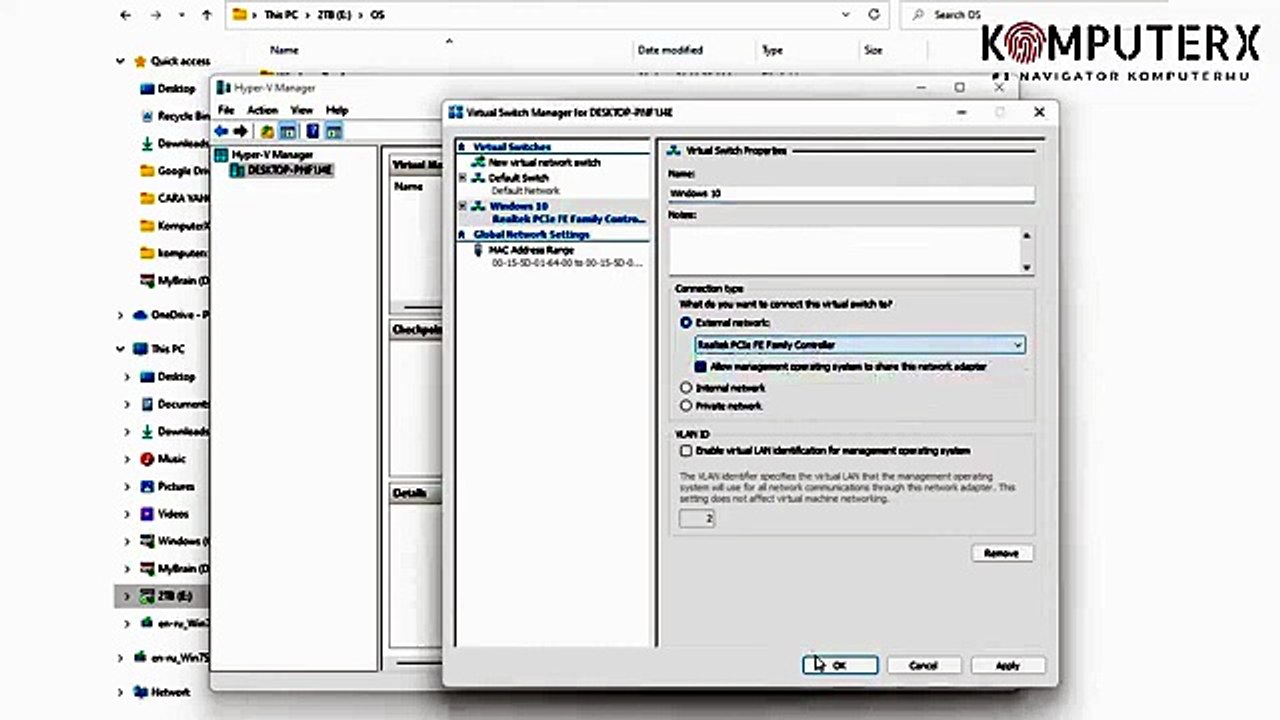
Task: Click the DESKTOP-PHF1J4E server icon in tree
Action: click(x=238, y=170)
